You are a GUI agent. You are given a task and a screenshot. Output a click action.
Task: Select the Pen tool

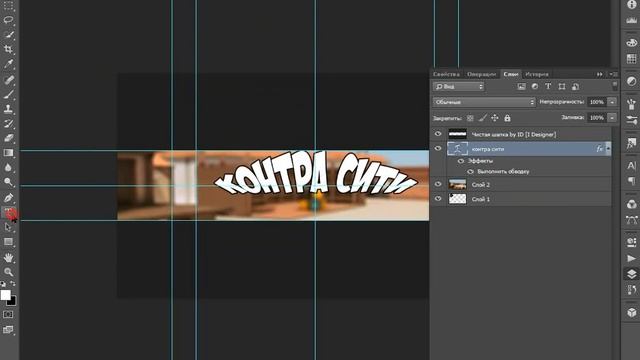8,198
